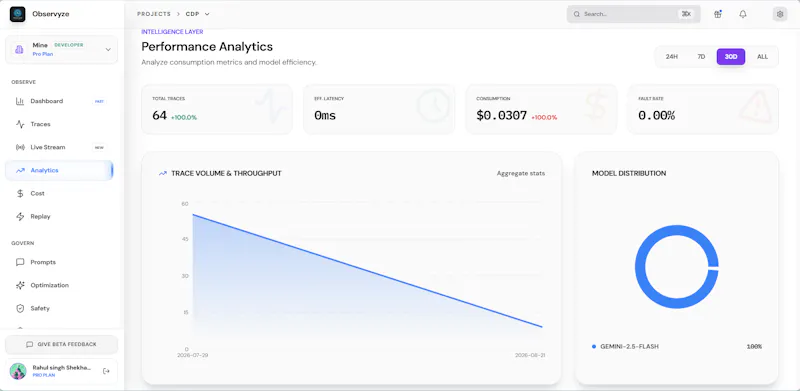Open the Dashboard icon in sidebar
The width and height of the screenshot is (800, 391).
click(x=20, y=101)
